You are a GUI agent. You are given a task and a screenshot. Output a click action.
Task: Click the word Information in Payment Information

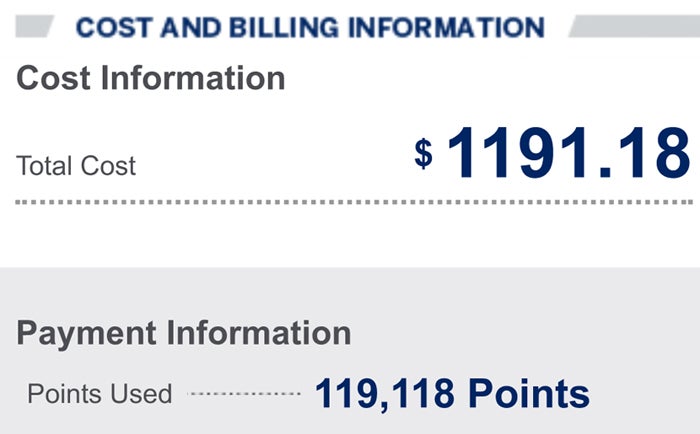pyautogui.click(x=259, y=333)
